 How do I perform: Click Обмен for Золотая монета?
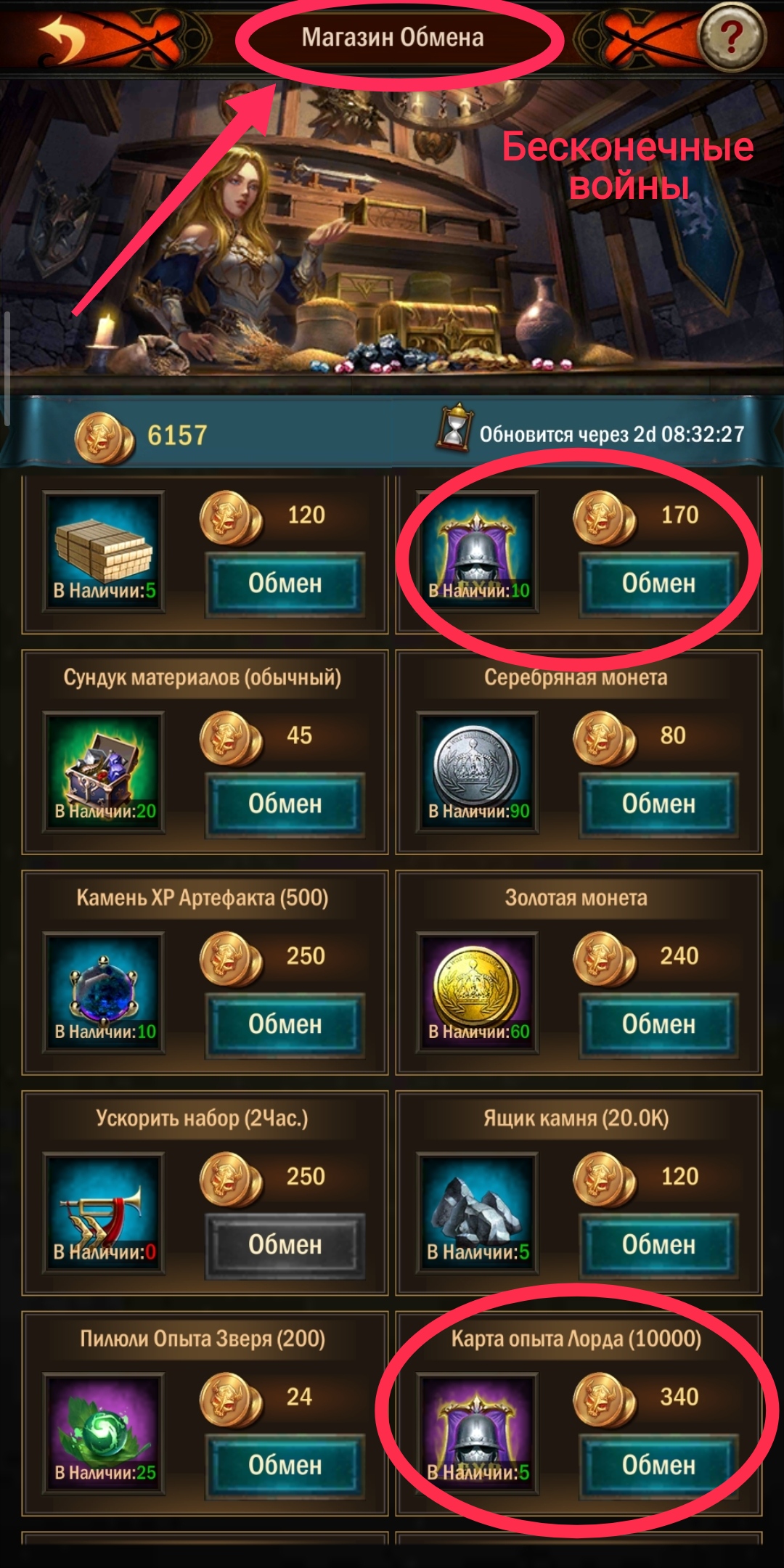[658, 1024]
